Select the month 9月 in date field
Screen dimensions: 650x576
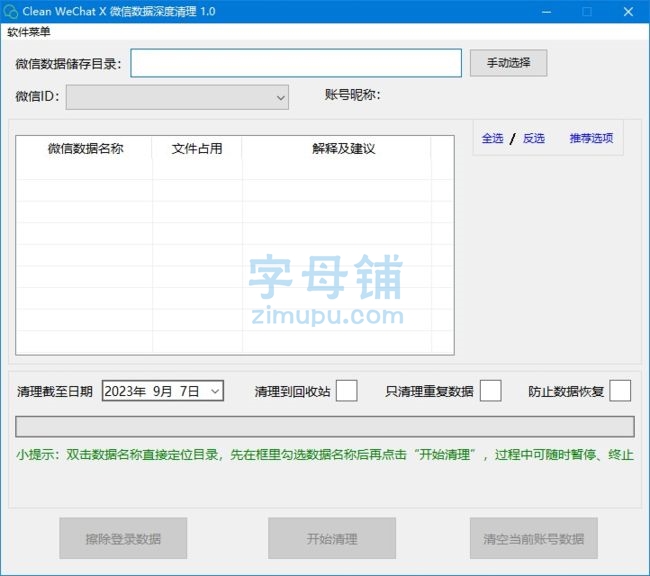pos(162,391)
